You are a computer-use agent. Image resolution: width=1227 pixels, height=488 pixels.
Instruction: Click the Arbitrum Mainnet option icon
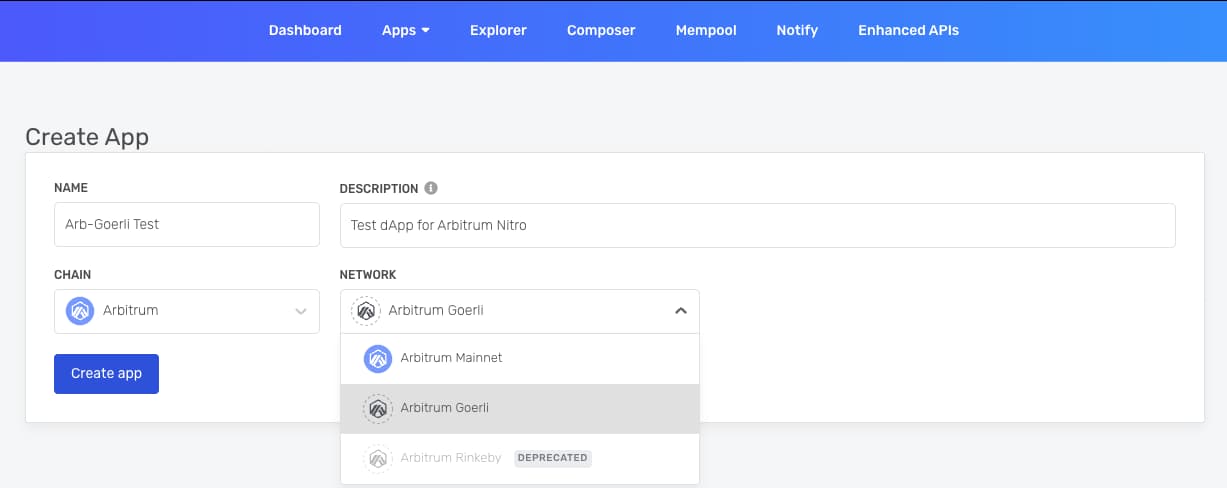(377, 358)
